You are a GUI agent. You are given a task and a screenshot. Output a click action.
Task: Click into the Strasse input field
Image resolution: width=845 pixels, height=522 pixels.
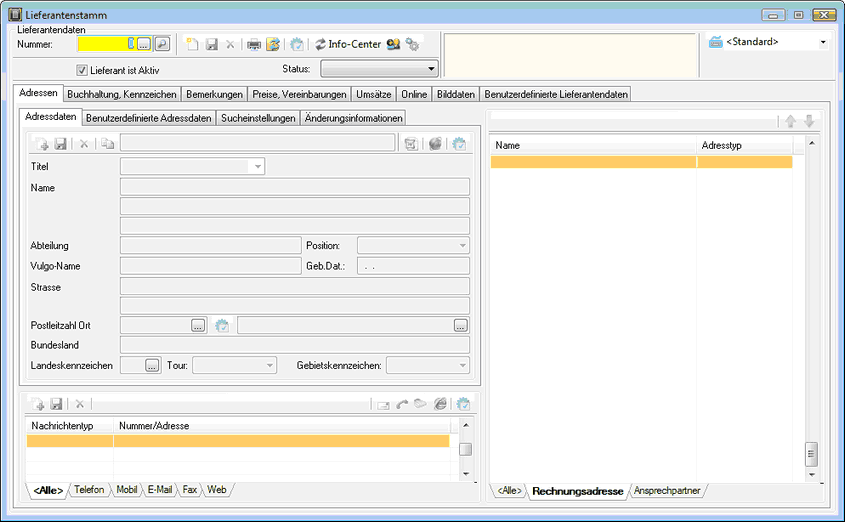pos(294,286)
